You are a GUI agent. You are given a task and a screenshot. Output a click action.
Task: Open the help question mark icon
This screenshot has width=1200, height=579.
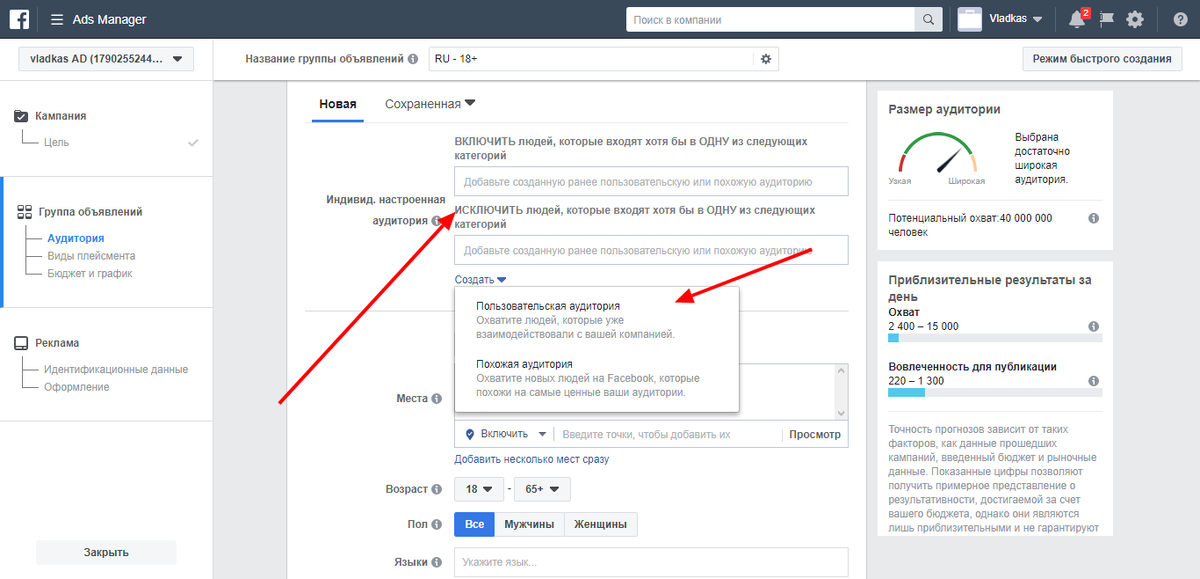pos(1180,19)
